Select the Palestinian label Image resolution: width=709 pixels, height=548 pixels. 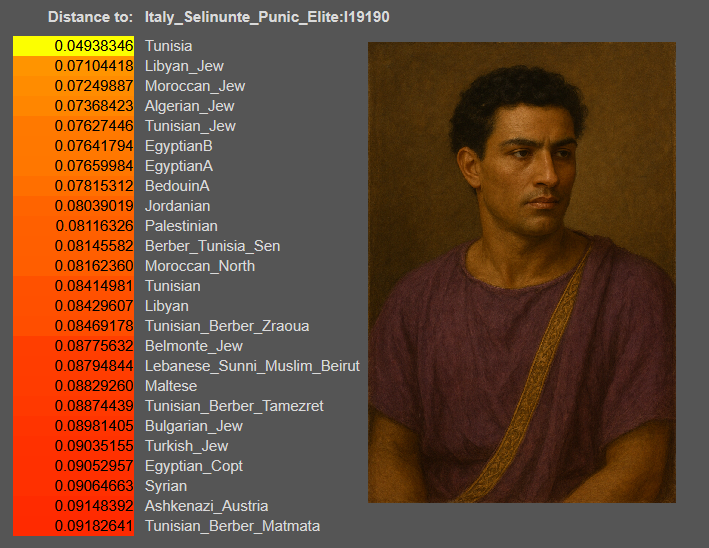[x=181, y=226]
